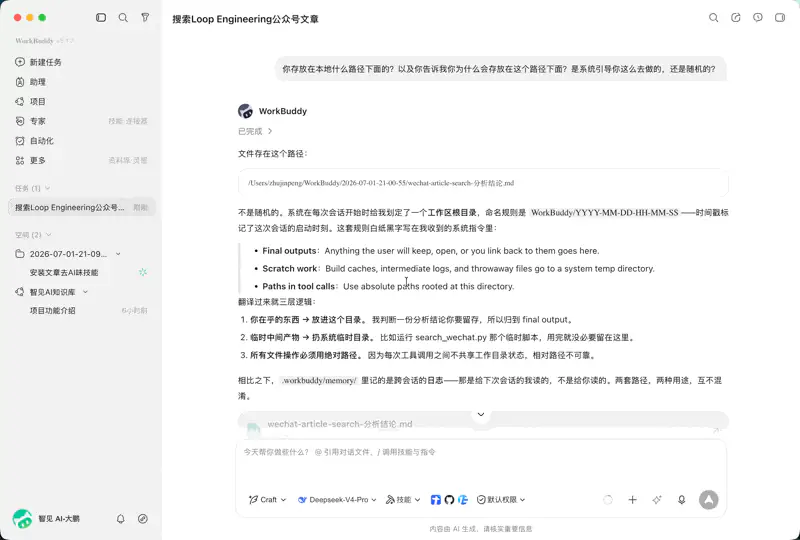Click the .workbuddy/memory/ inline code

[319, 380]
